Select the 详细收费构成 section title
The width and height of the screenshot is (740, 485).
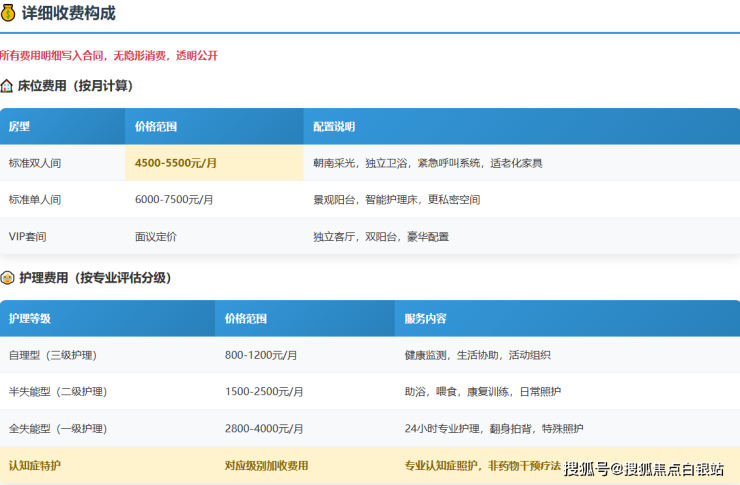pos(68,13)
